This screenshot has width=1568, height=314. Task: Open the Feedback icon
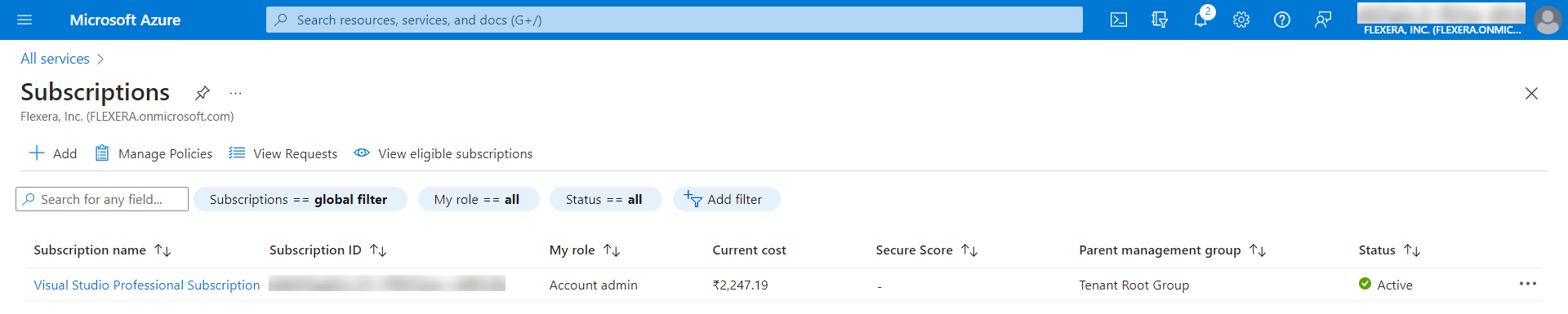click(1323, 20)
